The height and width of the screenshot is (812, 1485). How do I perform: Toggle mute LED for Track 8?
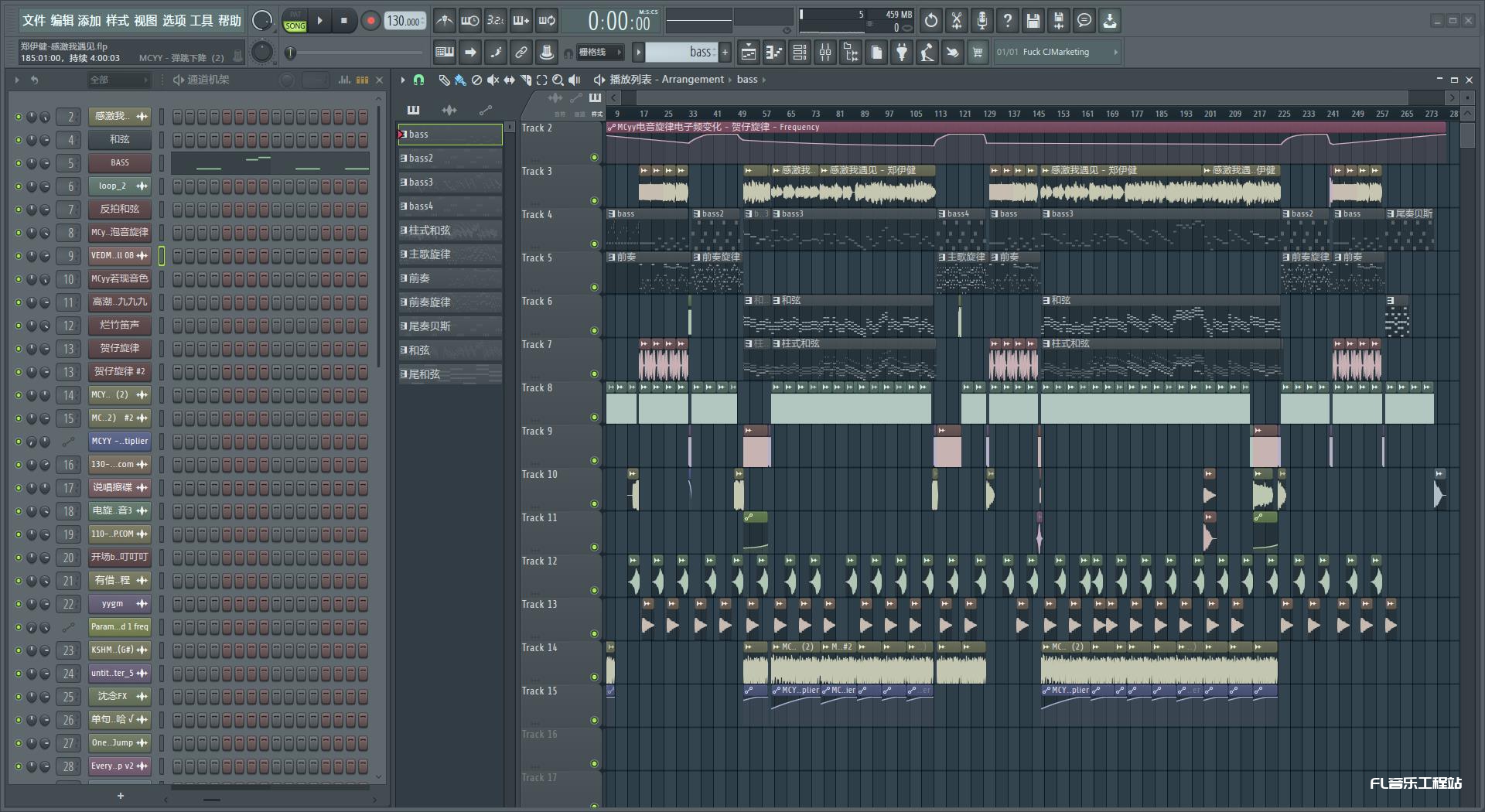point(594,418)
